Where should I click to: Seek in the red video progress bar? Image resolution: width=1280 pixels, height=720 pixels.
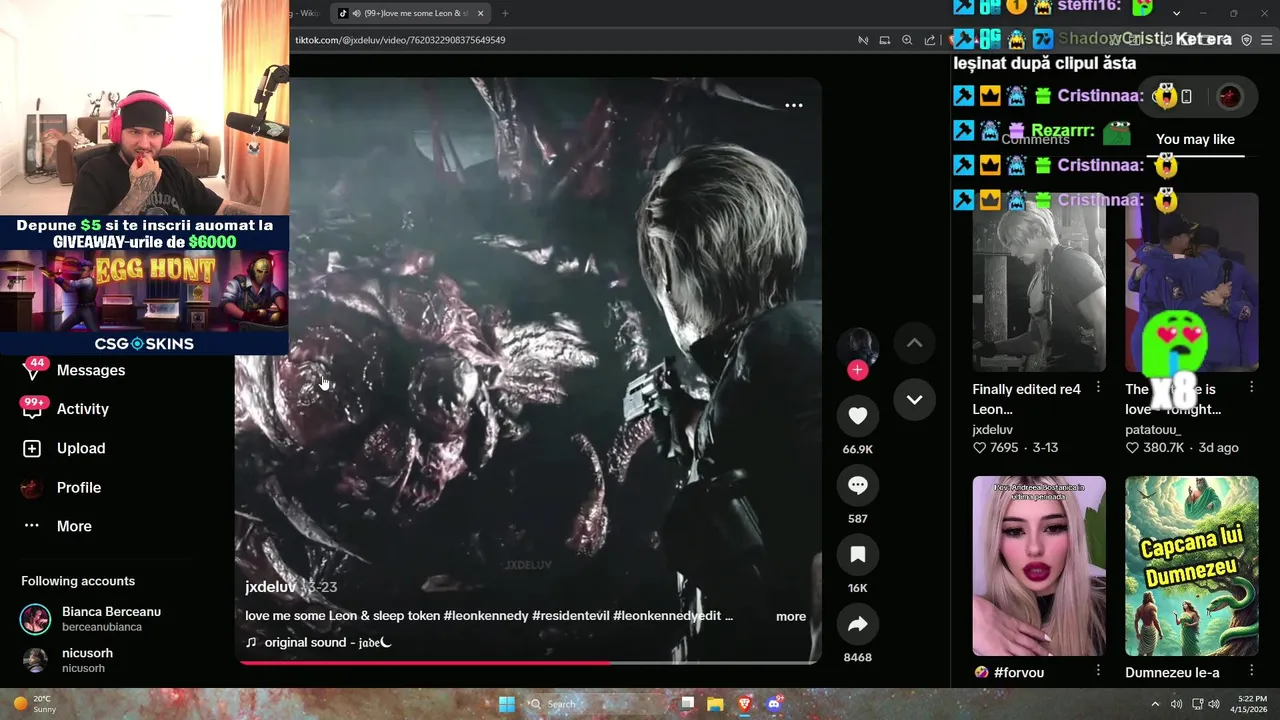pyautogui.click(x=528, y=662)
